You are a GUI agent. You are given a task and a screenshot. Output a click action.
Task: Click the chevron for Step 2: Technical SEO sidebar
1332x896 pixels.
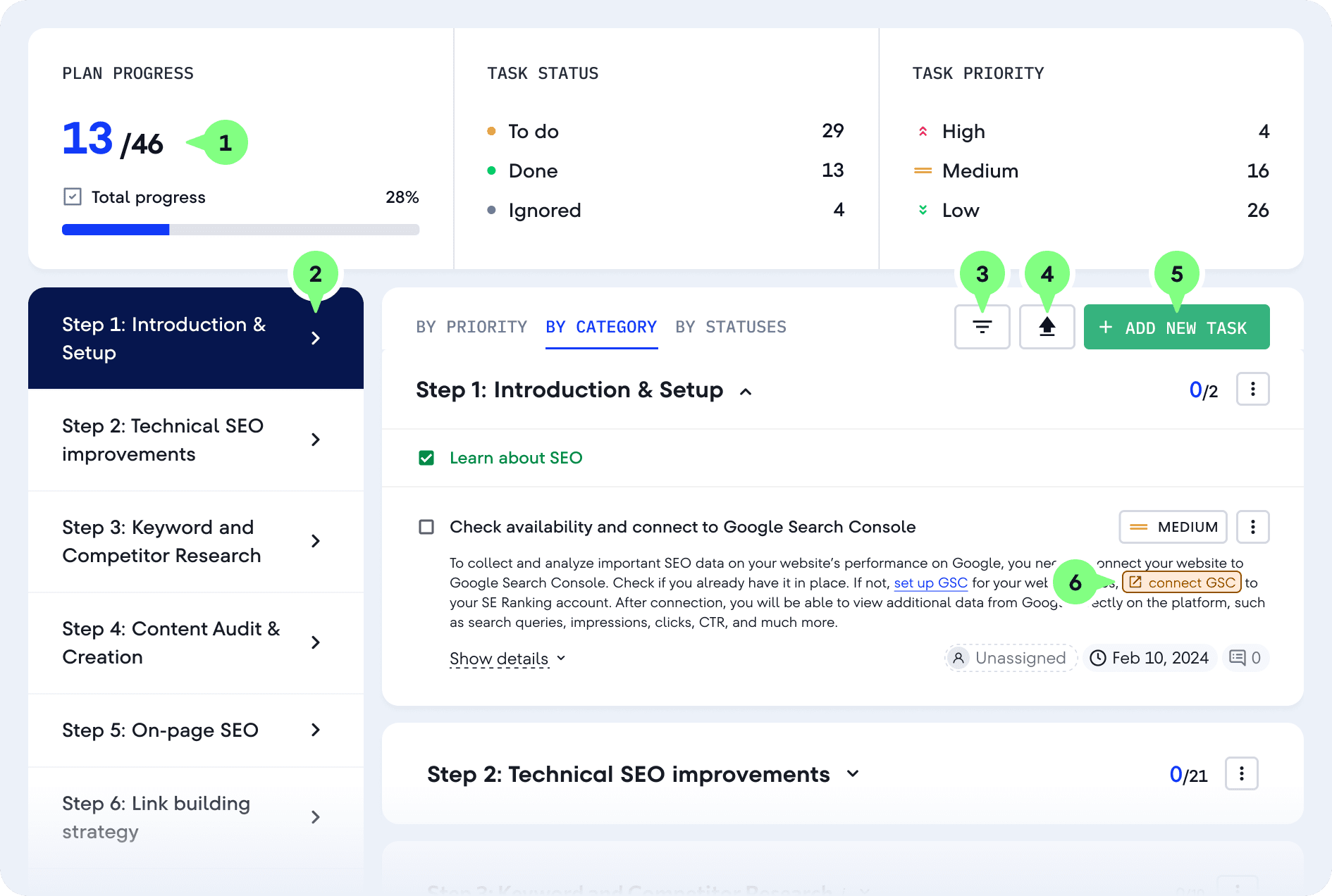316,440
